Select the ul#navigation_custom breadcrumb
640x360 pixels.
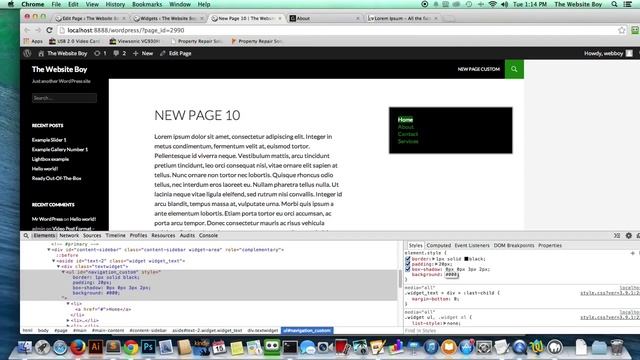click(x=307, y=330)
